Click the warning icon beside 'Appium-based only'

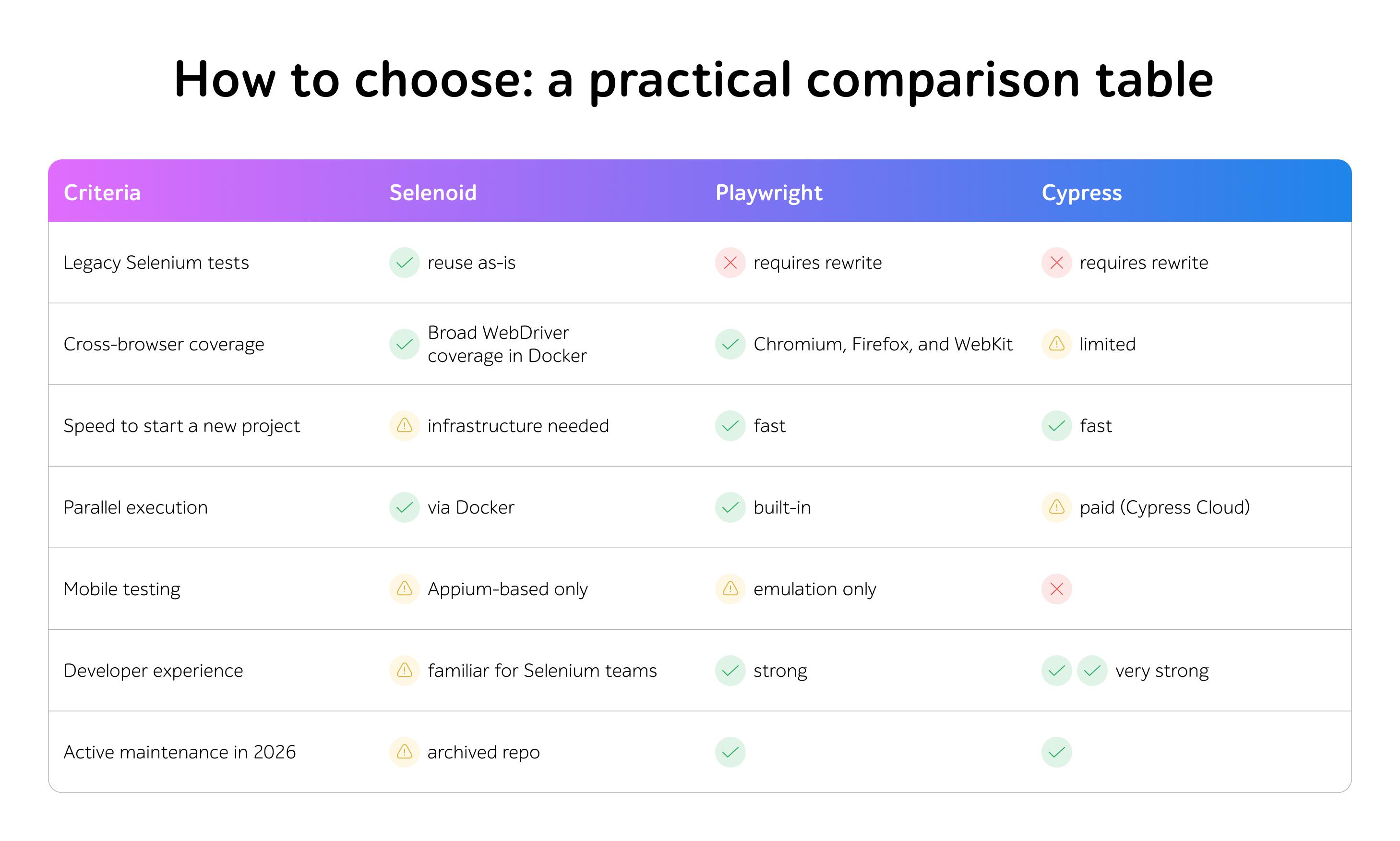point(404,589)
